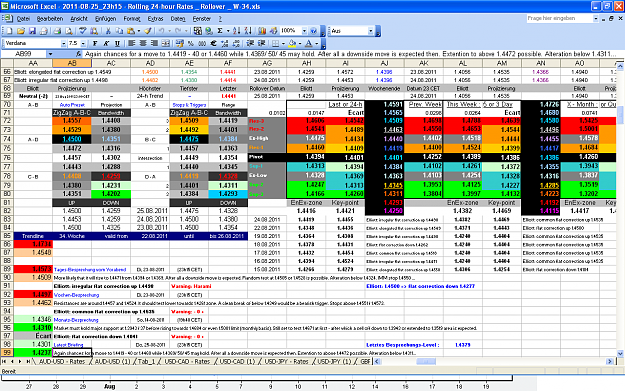Open the Verdana font name dropdown

tap(63, 43)
